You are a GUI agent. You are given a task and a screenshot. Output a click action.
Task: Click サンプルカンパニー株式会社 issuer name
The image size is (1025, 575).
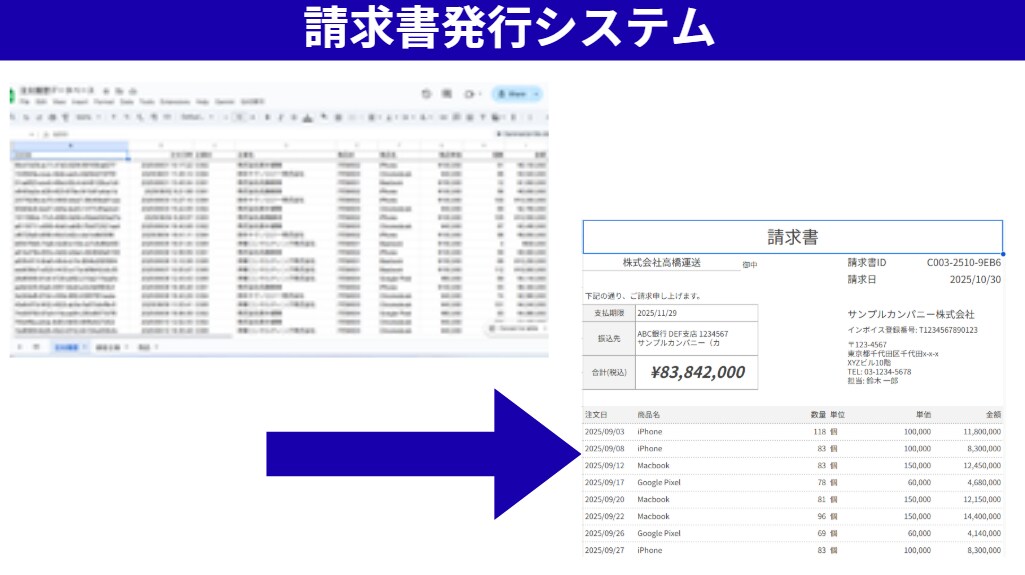pos(911,314)
